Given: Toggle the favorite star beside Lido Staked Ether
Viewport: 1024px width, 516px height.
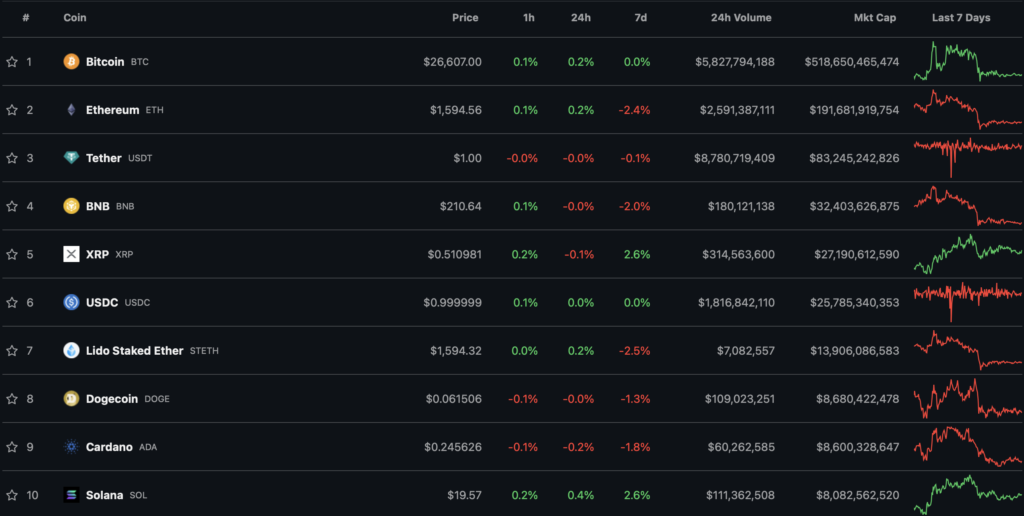Looking at the screenshot, I should click(x=12, y=351).
